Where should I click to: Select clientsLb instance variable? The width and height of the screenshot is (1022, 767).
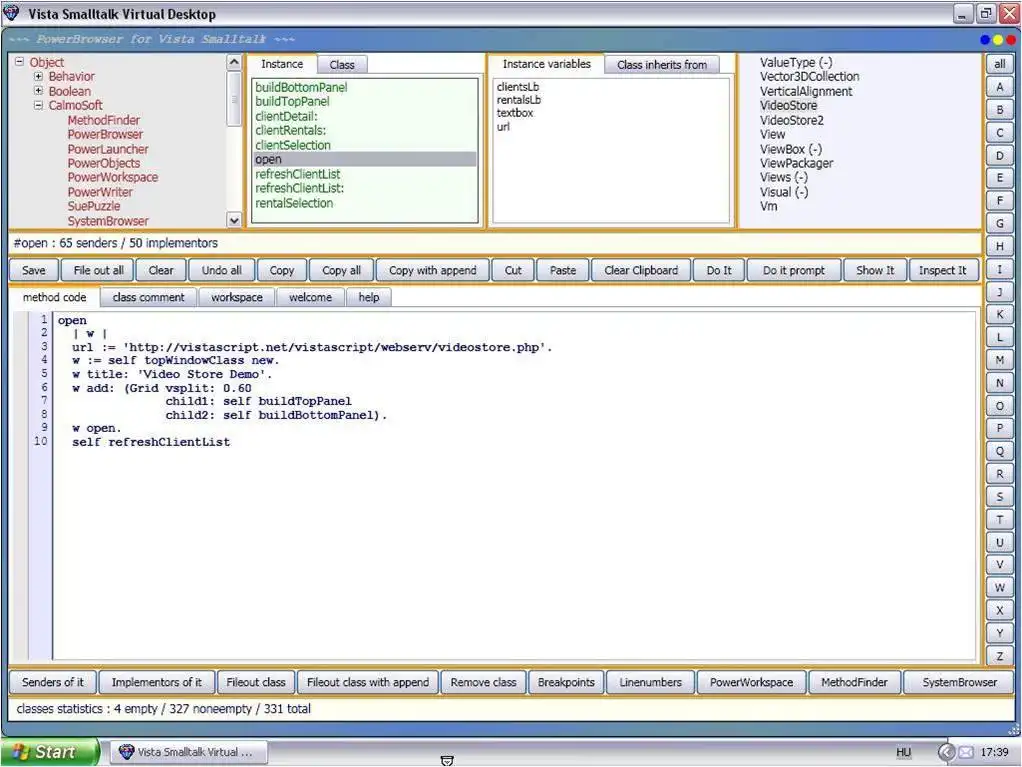[x=518, y=87]
